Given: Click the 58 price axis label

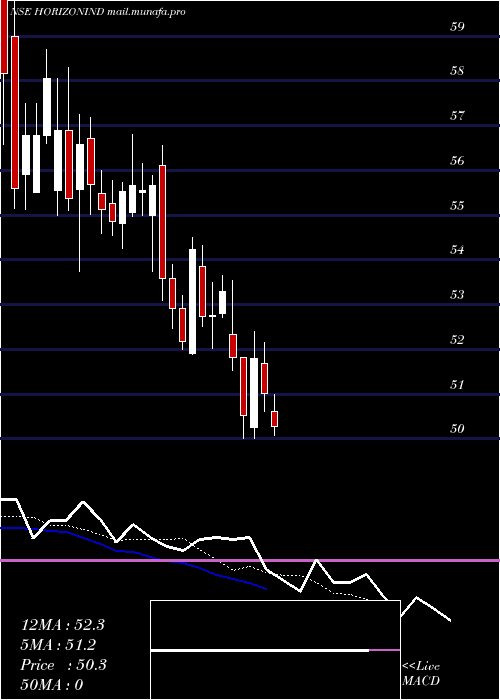Looking at the screenshot, I should point(457,71).
